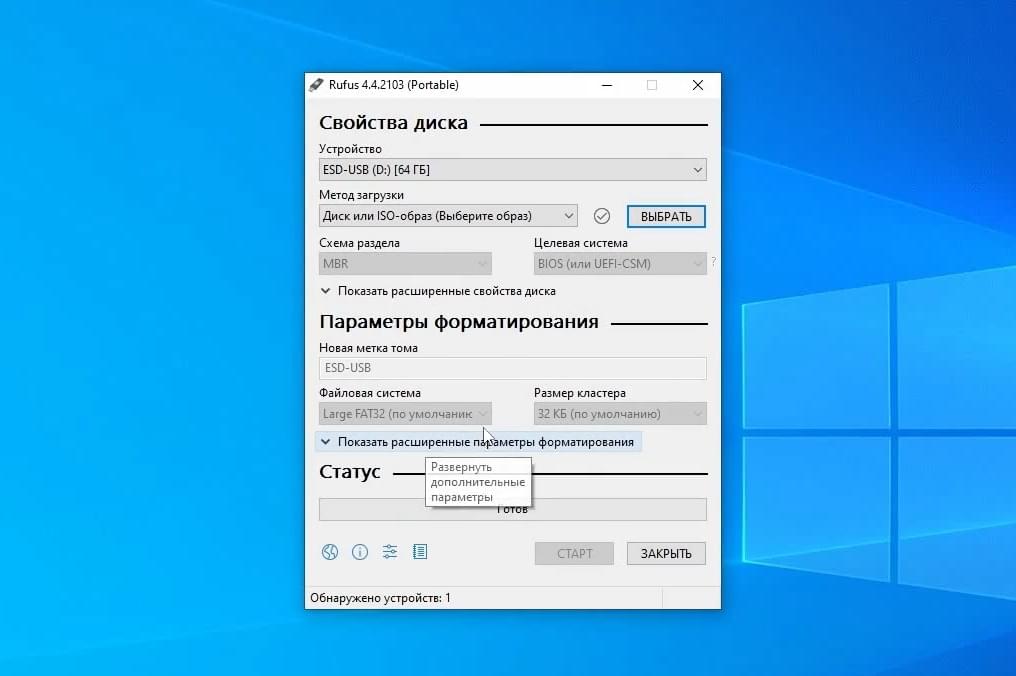Click the Свойства диска heading

(393, 122)
